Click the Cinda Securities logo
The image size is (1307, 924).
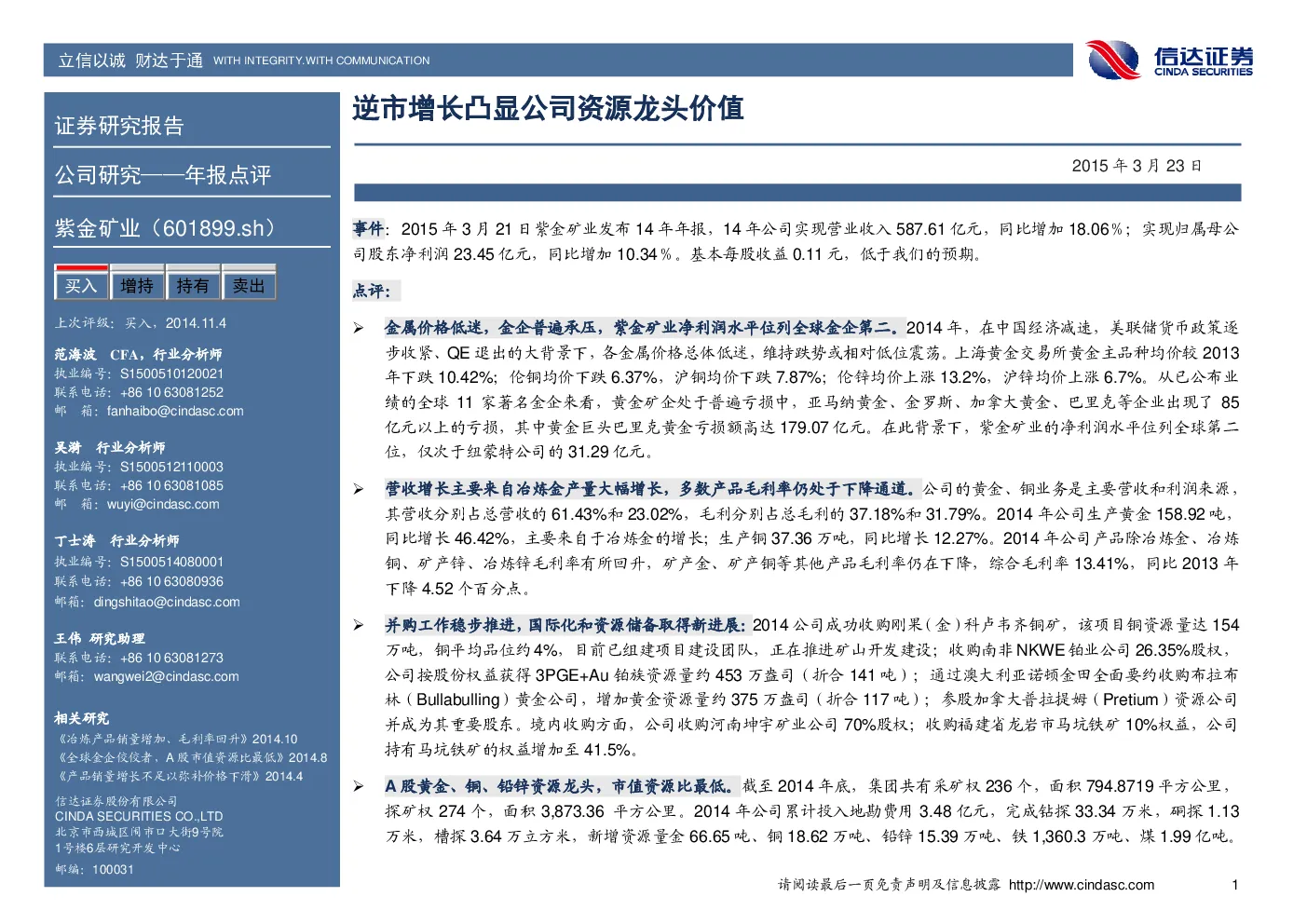(1169, 61)
